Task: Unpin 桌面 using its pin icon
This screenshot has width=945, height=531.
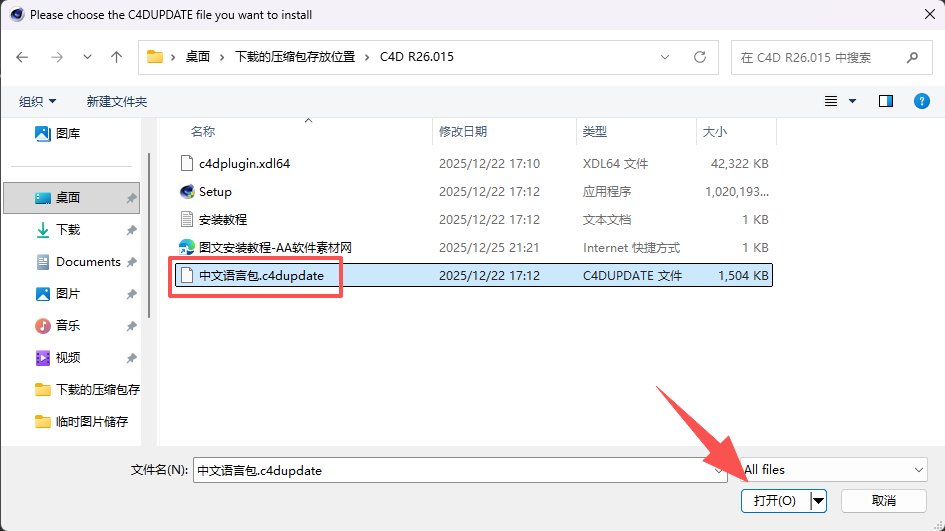Action: [131, 198]
